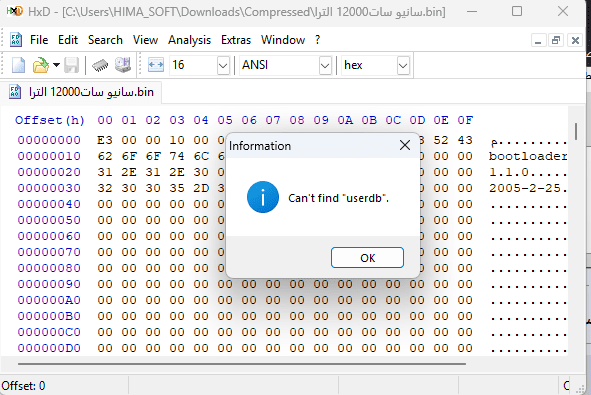Open the Search menu
591x395 pixels.
pyautogui.click(x=105, y=40)
